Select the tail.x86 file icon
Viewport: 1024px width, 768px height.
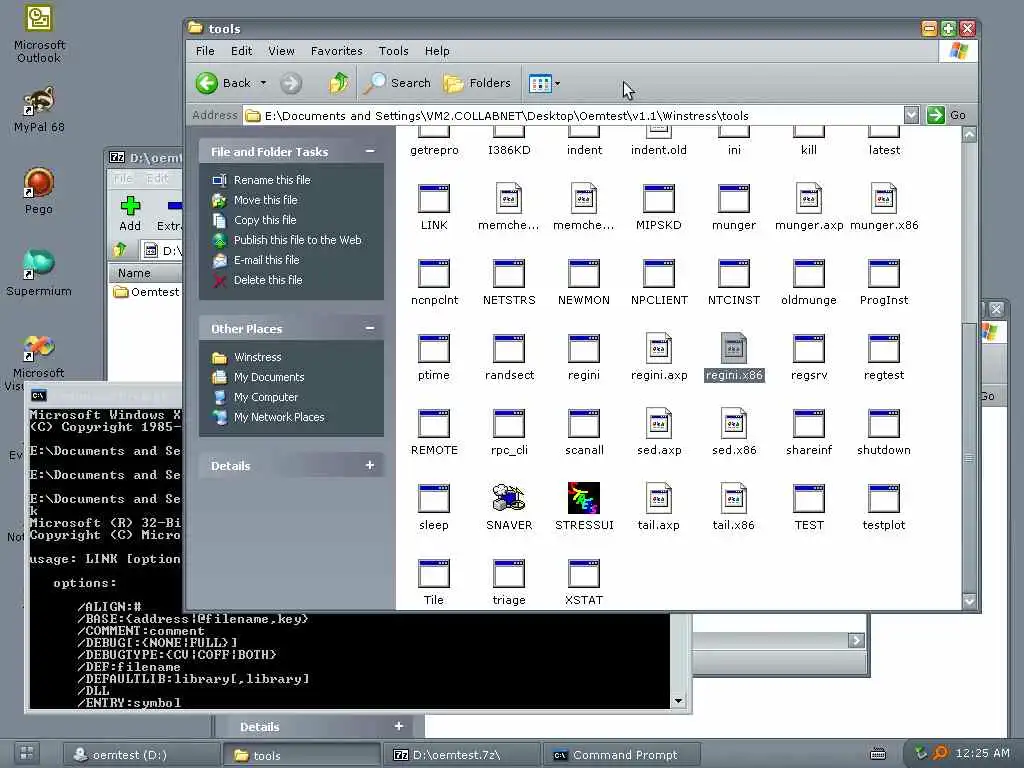click(733, 499)
